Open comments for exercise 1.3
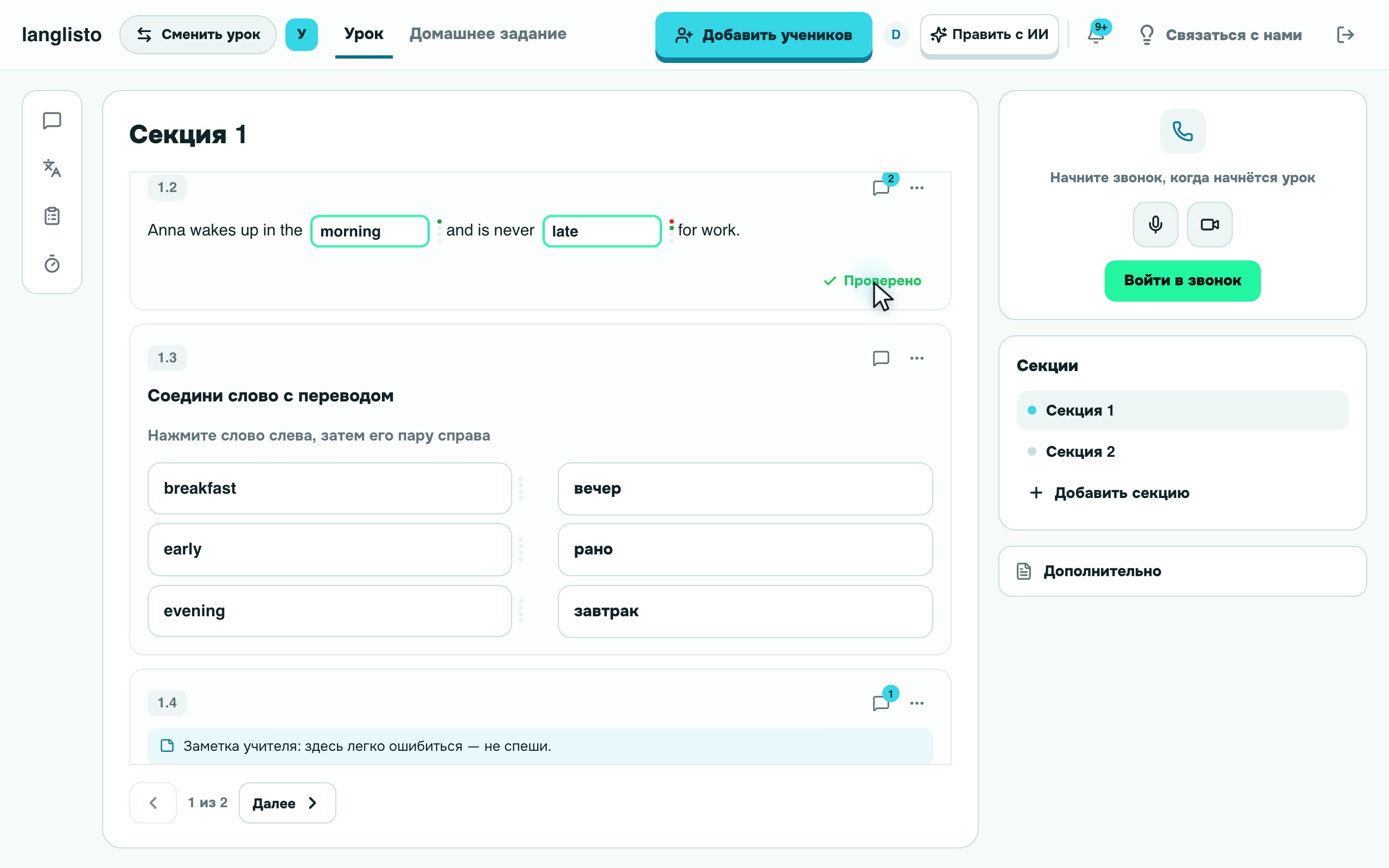1389x868 pixels. point(881,358)
